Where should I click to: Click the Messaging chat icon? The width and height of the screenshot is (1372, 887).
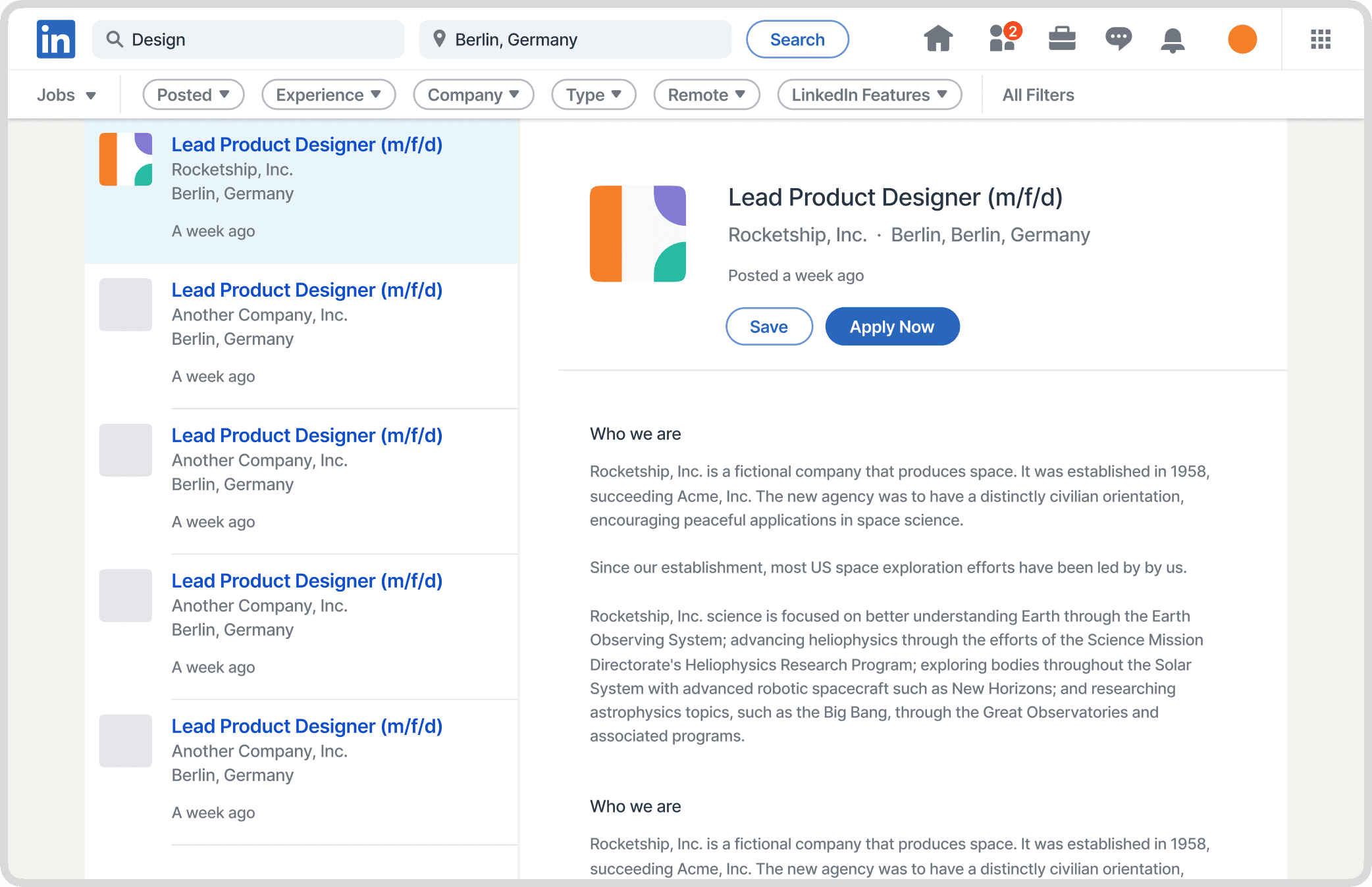click(x=1117, y=40)
